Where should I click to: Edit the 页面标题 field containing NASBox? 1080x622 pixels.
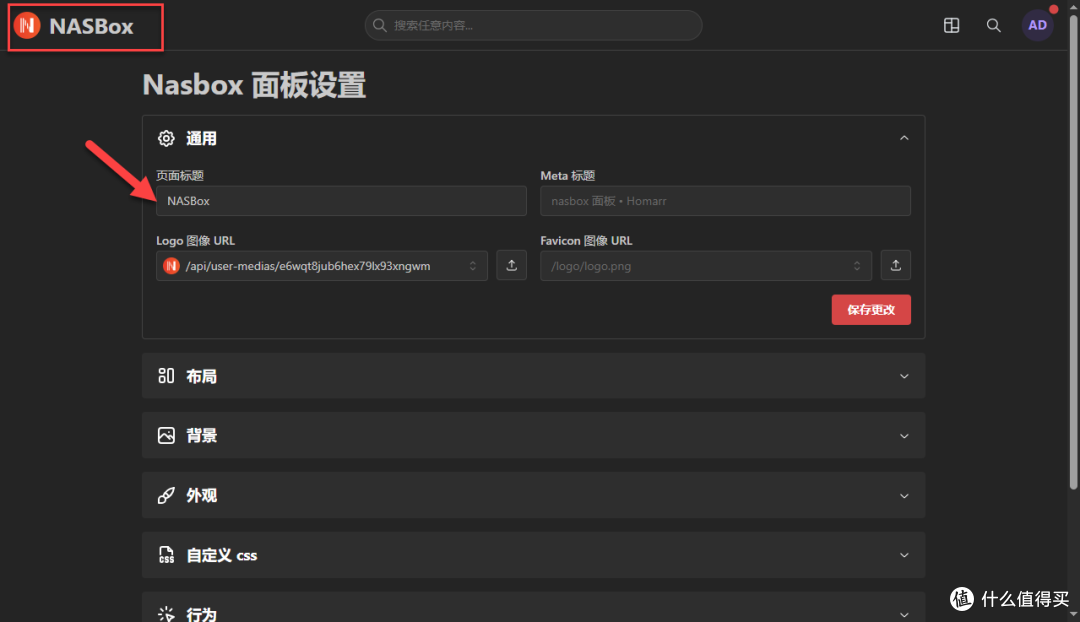[x=341, y=200]
